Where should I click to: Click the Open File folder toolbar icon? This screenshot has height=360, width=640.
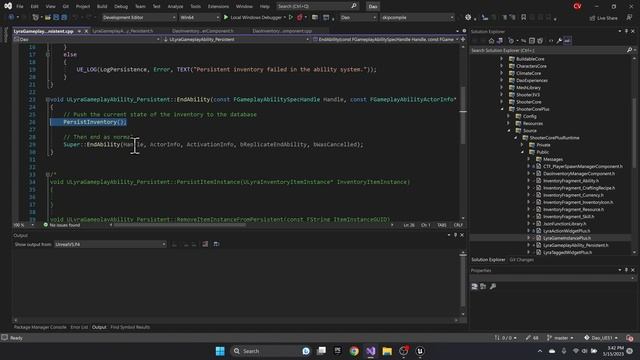tap(48, 18)
